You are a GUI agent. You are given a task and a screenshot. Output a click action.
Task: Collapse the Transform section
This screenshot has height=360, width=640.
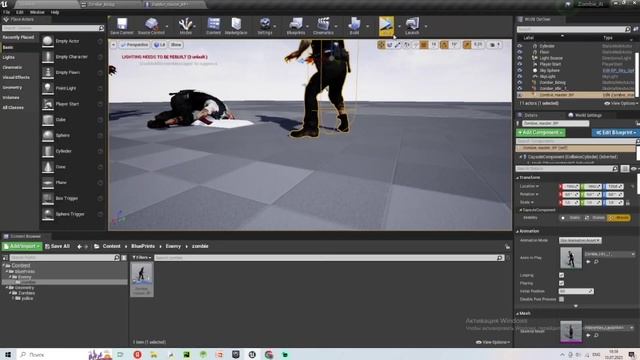518,178
